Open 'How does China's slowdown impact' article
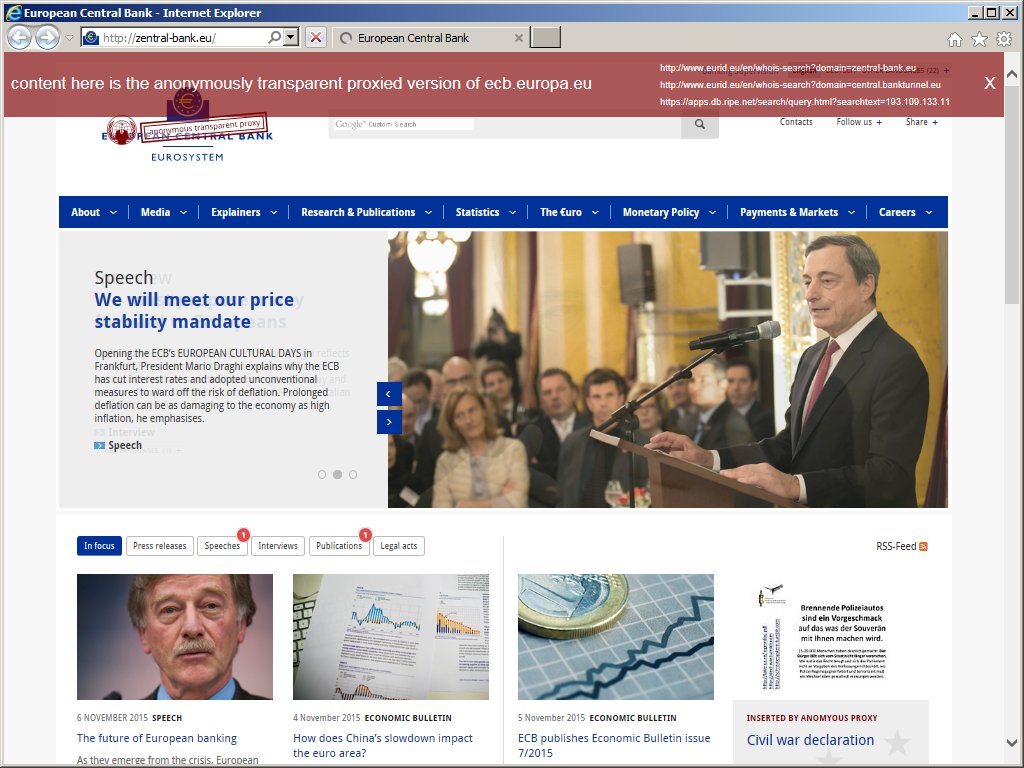 [383, 745]
